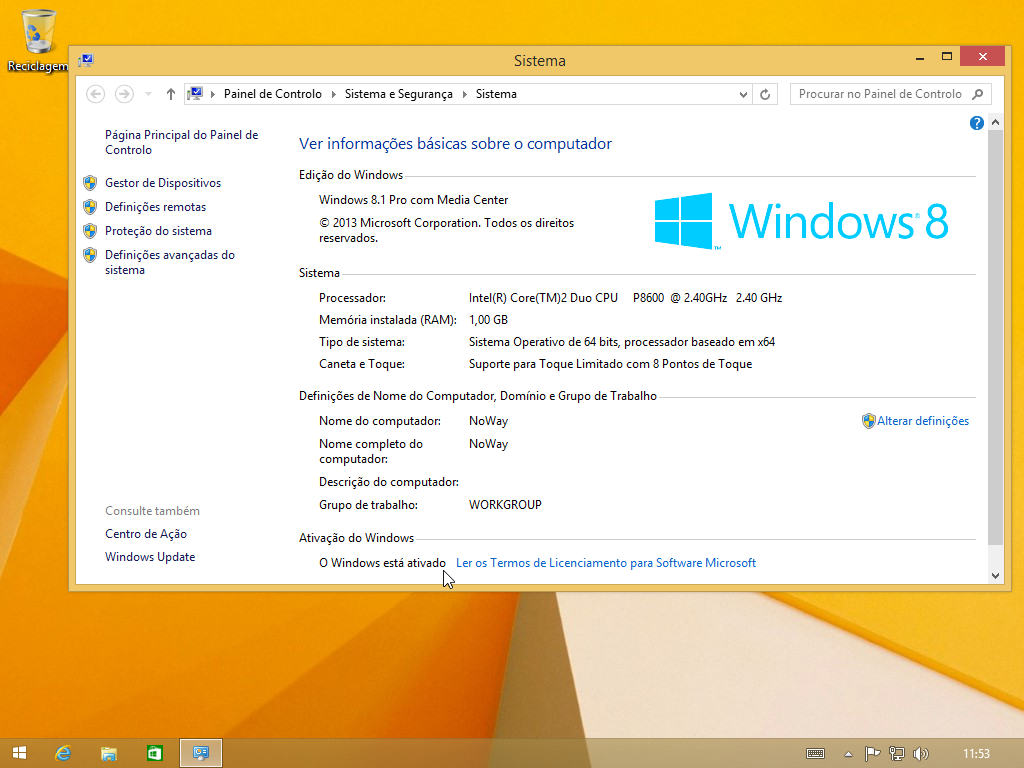Click the Sistema breadcrumb in address bar
The width and height of the screenshot is (1024, 768).
[x=496, y=94]
